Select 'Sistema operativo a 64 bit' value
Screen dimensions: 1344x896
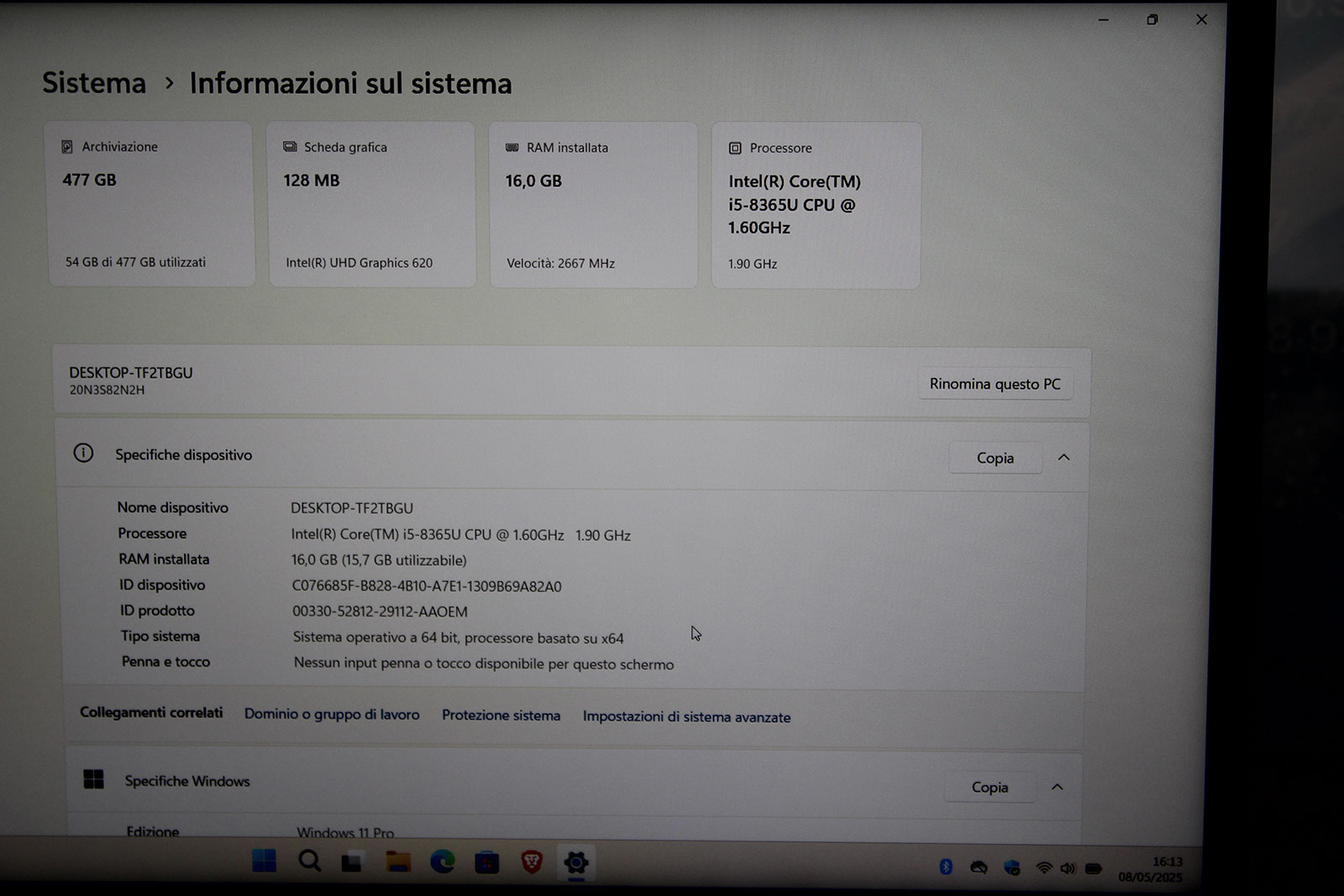click(459, 637)
